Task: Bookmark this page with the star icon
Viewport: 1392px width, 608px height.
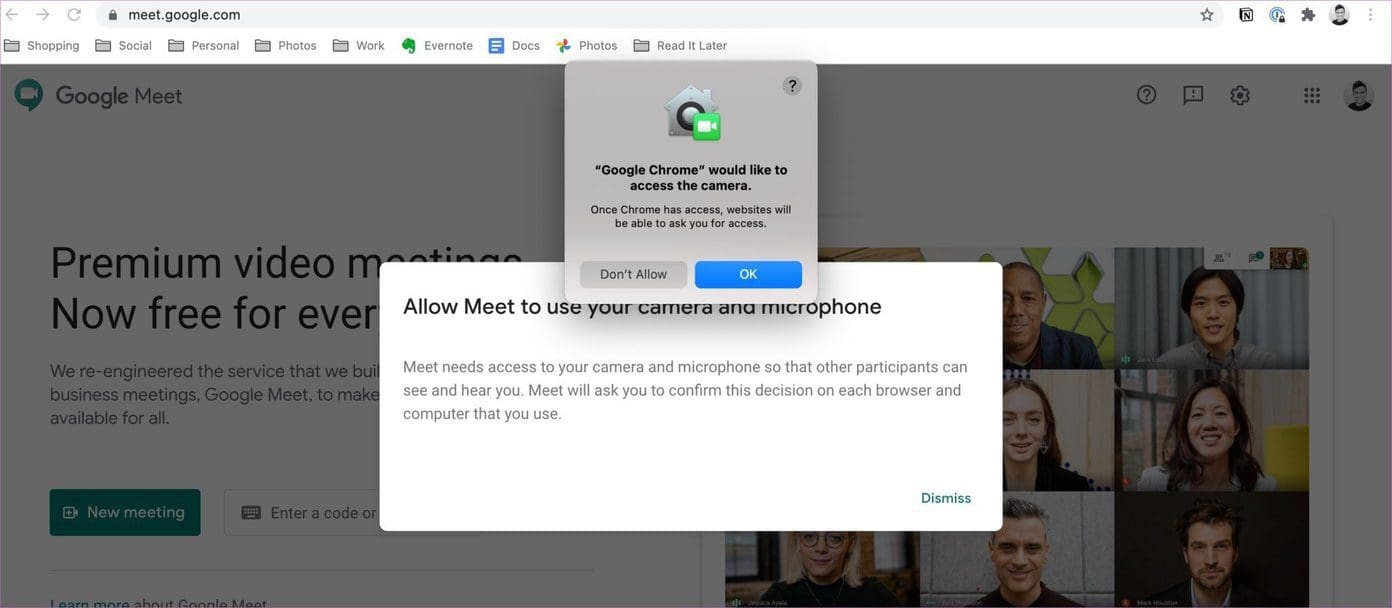Action: [1207, 15]
